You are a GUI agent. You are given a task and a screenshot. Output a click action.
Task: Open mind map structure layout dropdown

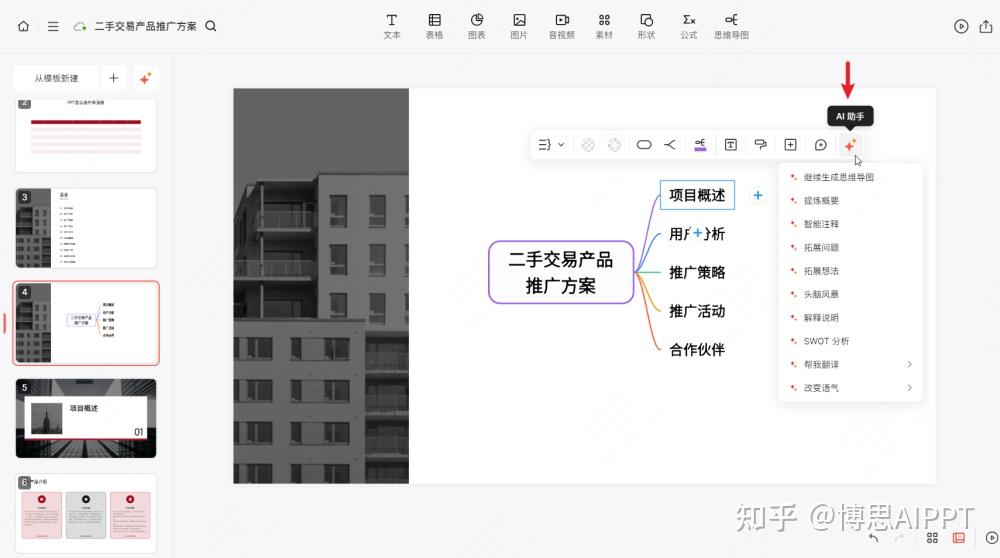[x=551, y=145]
